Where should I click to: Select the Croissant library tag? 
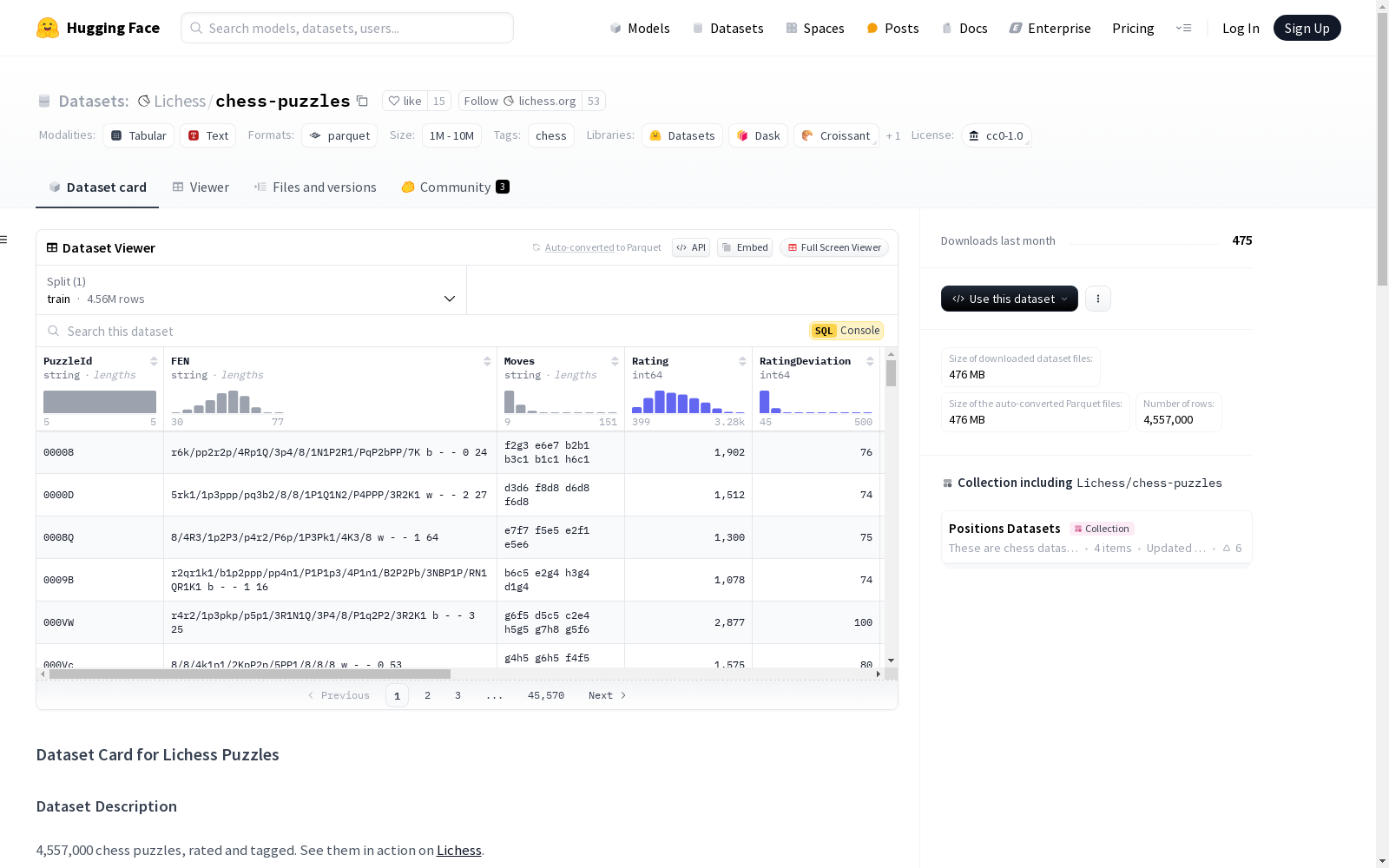pos(836,135)
